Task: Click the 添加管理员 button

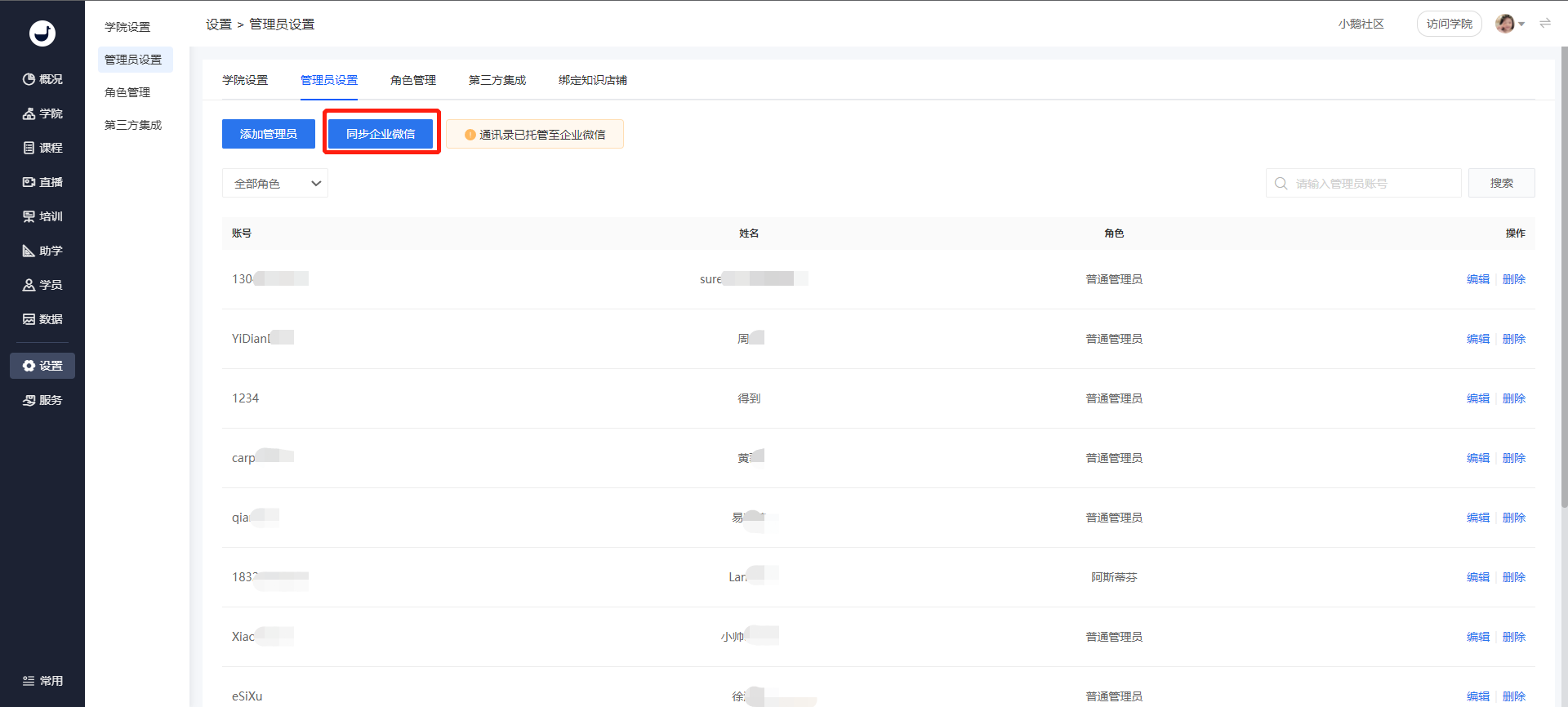Action: 269,134
